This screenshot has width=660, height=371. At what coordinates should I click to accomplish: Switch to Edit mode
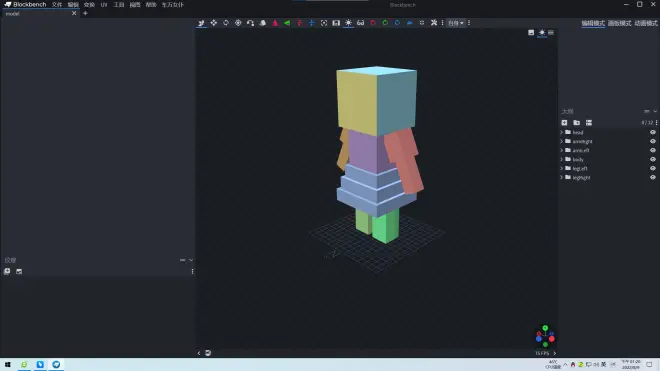593,23
